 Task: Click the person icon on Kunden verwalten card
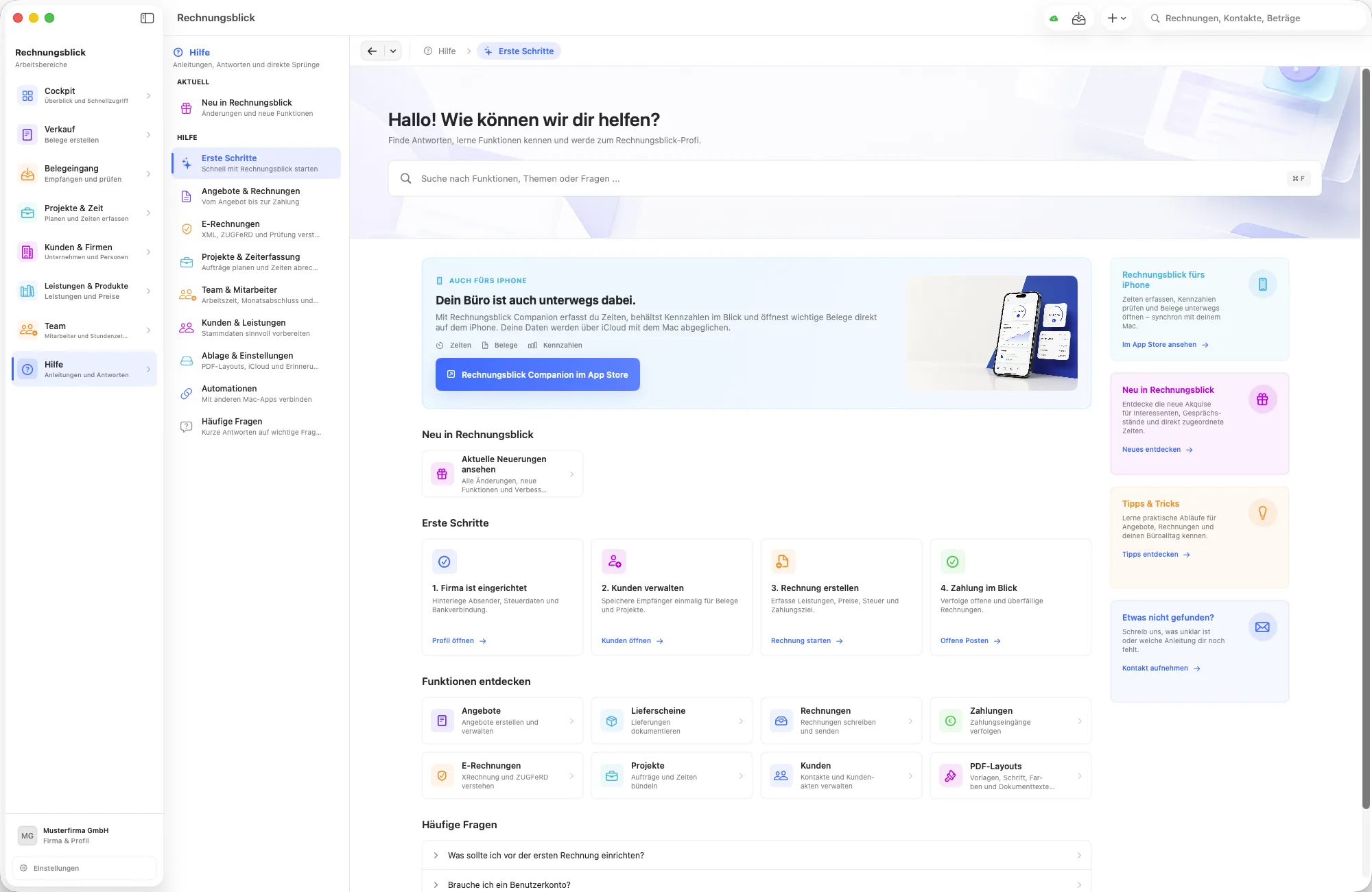614,562
